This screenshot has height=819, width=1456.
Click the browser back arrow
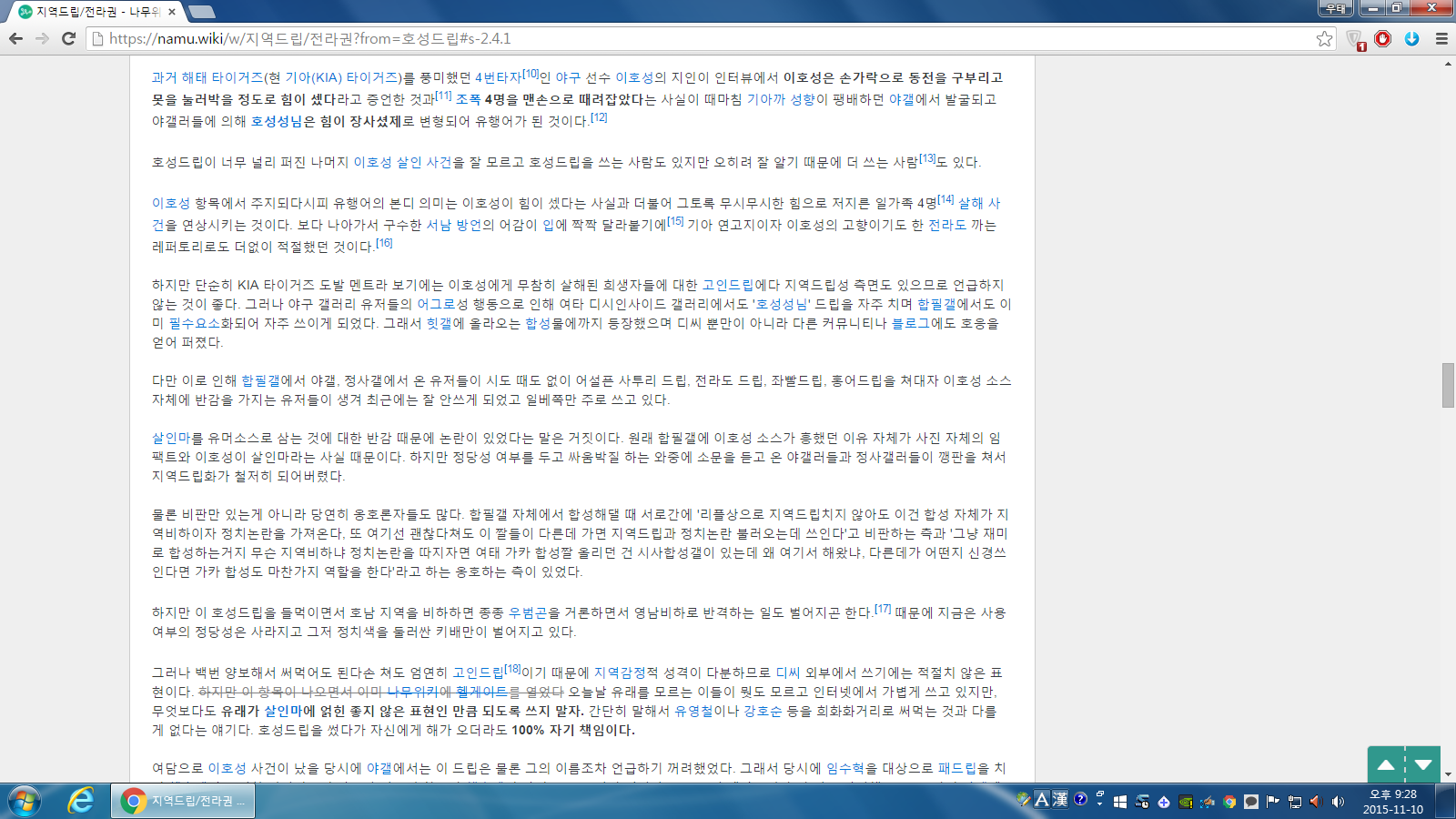point(15,38)
